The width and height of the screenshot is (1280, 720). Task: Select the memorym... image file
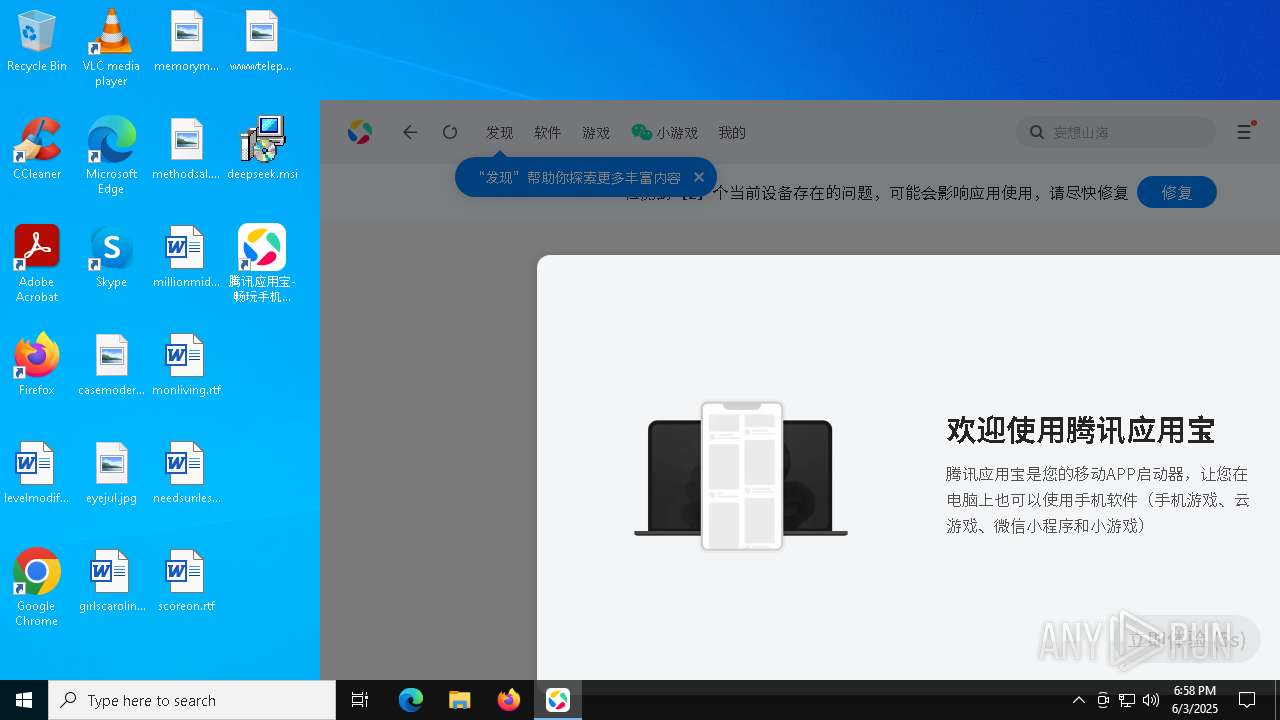click(x=186, y=41)
